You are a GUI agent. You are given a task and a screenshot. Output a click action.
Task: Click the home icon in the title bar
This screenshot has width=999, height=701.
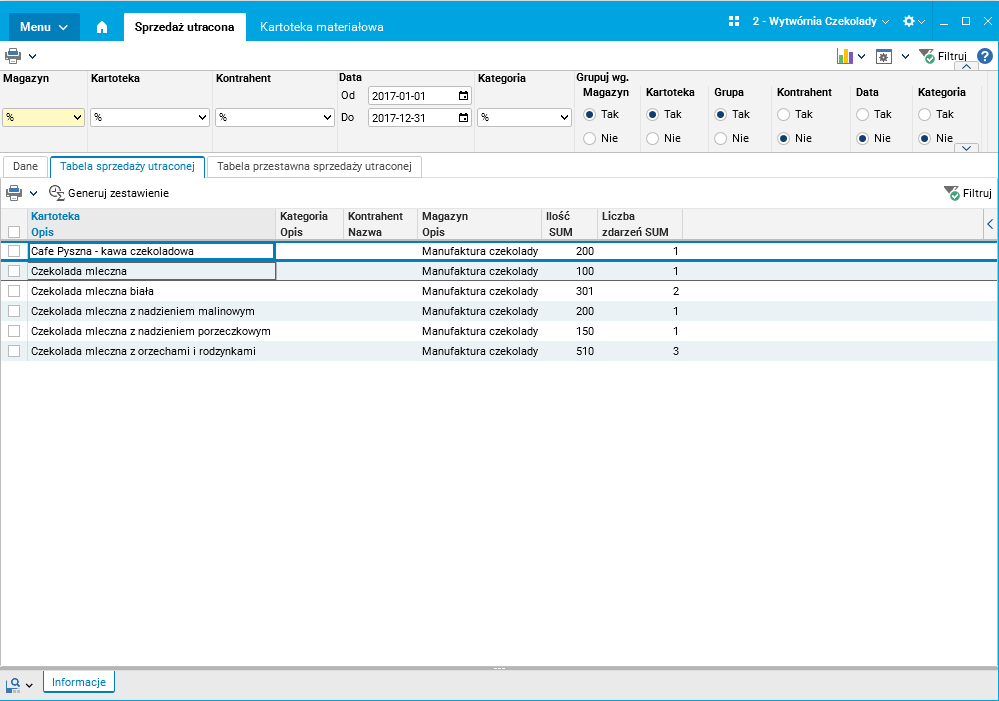pyautogui.click(x=102, y=27)
